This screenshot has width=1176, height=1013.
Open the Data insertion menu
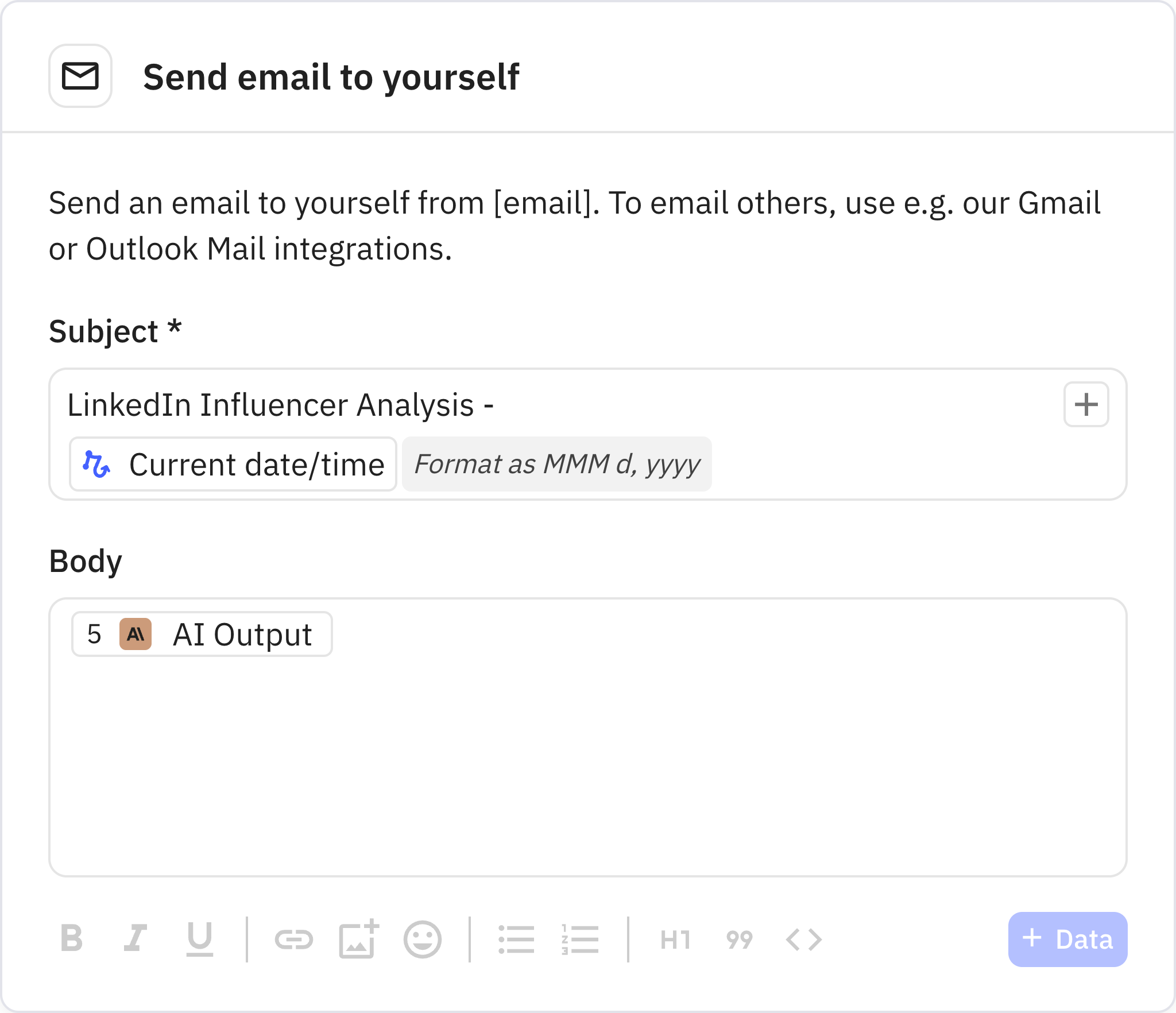(x=1067, y=938)
